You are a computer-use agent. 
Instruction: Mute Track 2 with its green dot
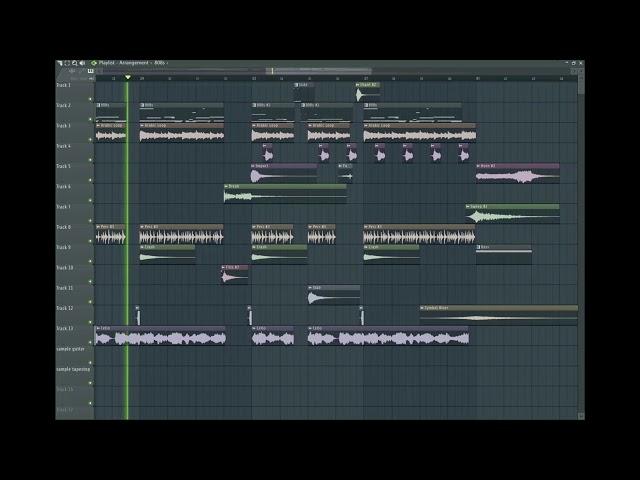90,119
